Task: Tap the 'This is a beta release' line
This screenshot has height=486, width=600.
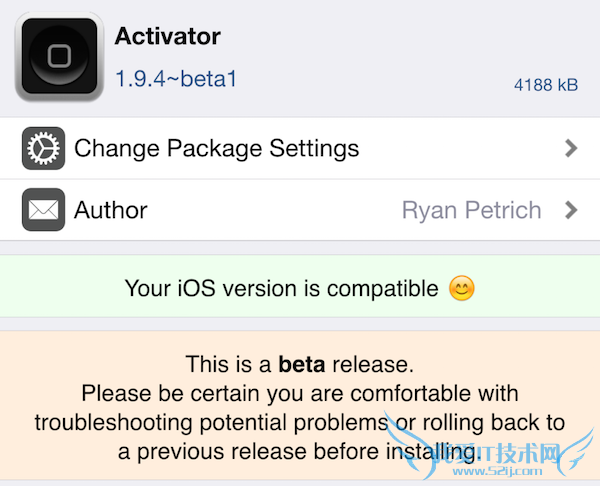Action: pyautogui.click(x=299, y=363)
